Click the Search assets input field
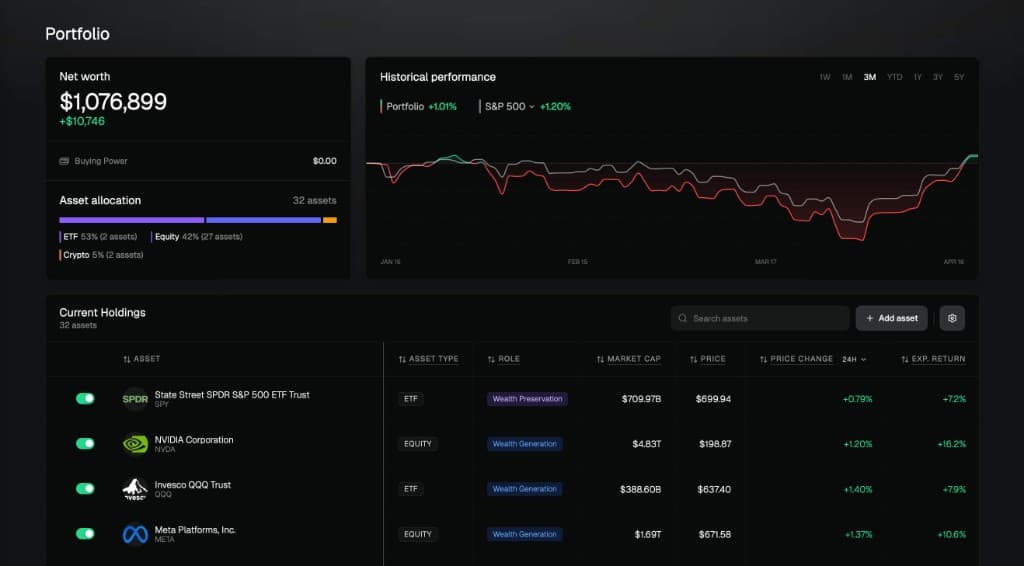Image resolution: width=1024 pixels, height=566 pixels. pos(760,318)
